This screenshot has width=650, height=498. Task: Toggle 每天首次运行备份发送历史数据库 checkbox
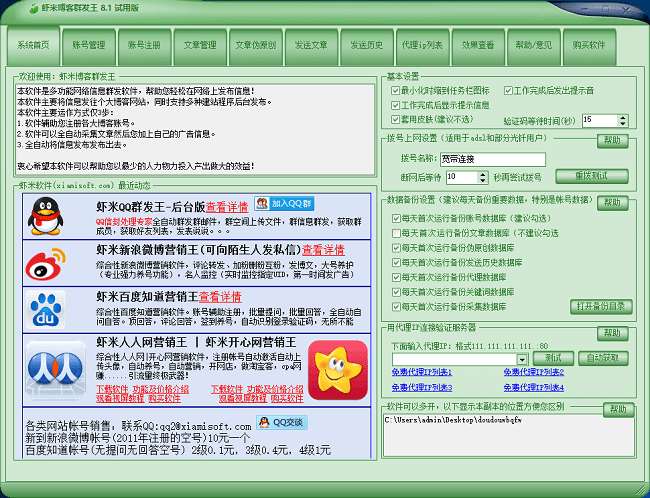click(x=396, y=262)
